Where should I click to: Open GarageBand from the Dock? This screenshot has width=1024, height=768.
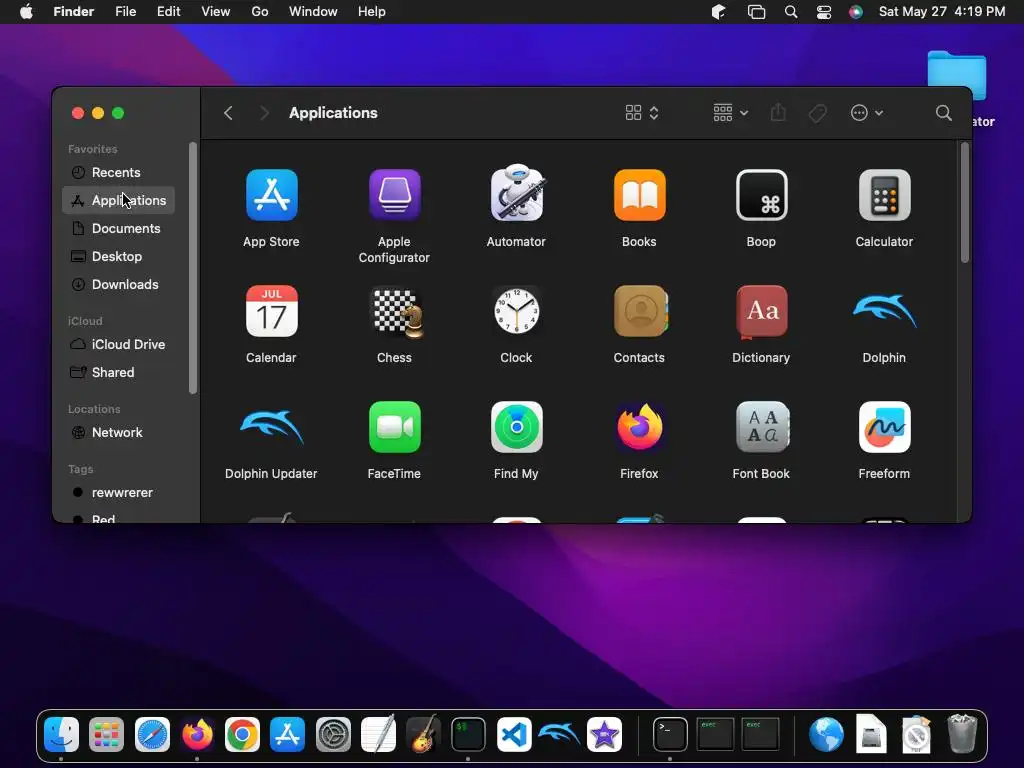423,734
